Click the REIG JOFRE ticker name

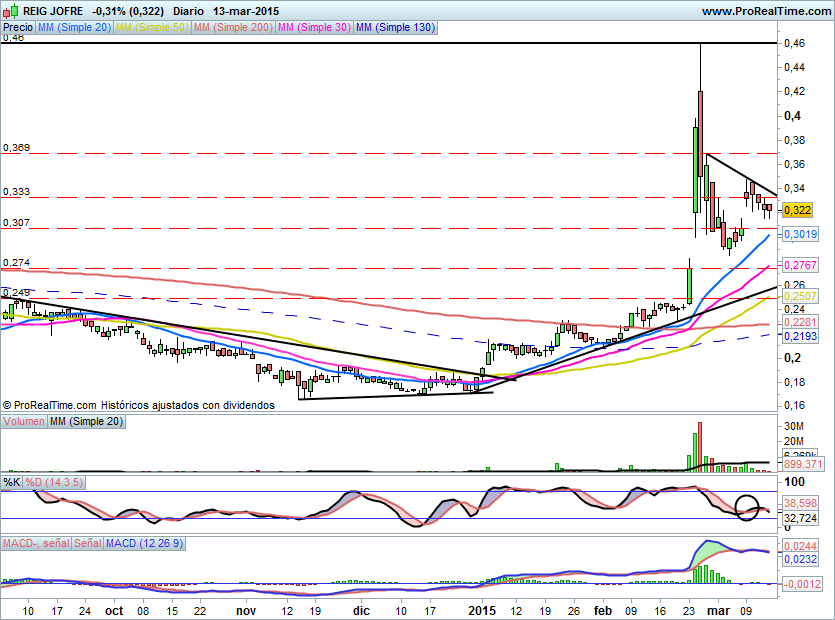click(x=53, y=11)
